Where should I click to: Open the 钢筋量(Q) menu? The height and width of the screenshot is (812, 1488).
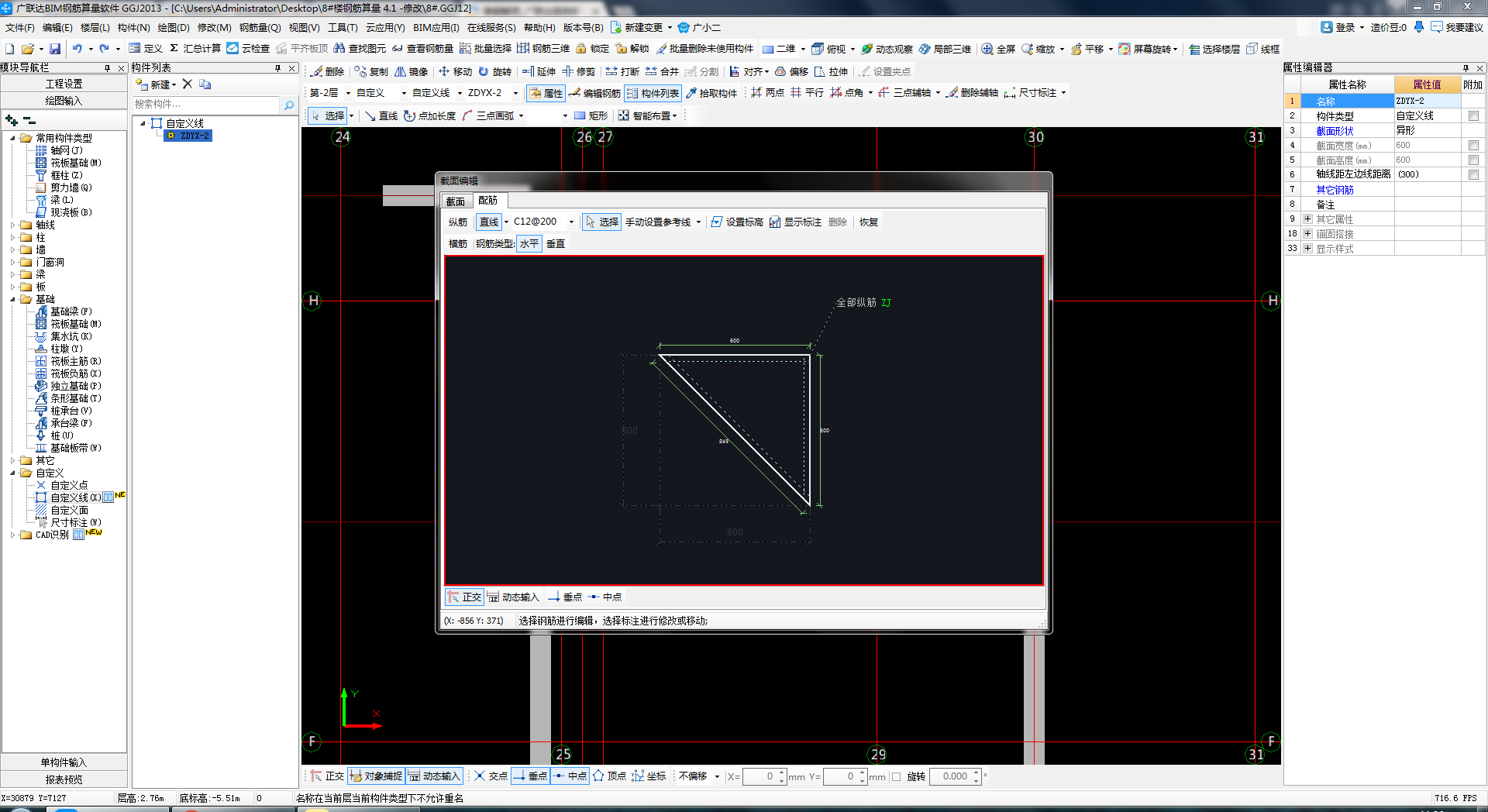[x=260, y=27]
